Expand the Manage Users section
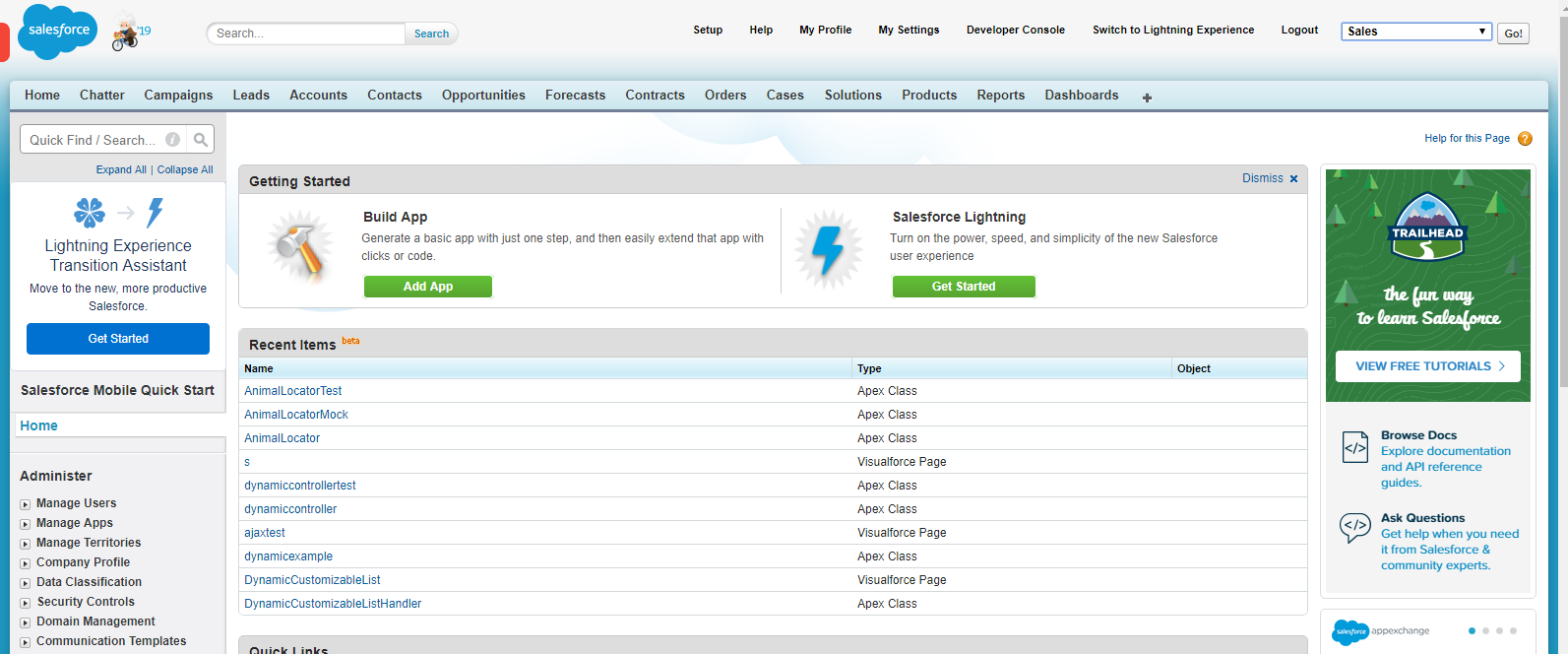Image resolution: width=1568 pixels, height=654 pixels. (26, 504)
